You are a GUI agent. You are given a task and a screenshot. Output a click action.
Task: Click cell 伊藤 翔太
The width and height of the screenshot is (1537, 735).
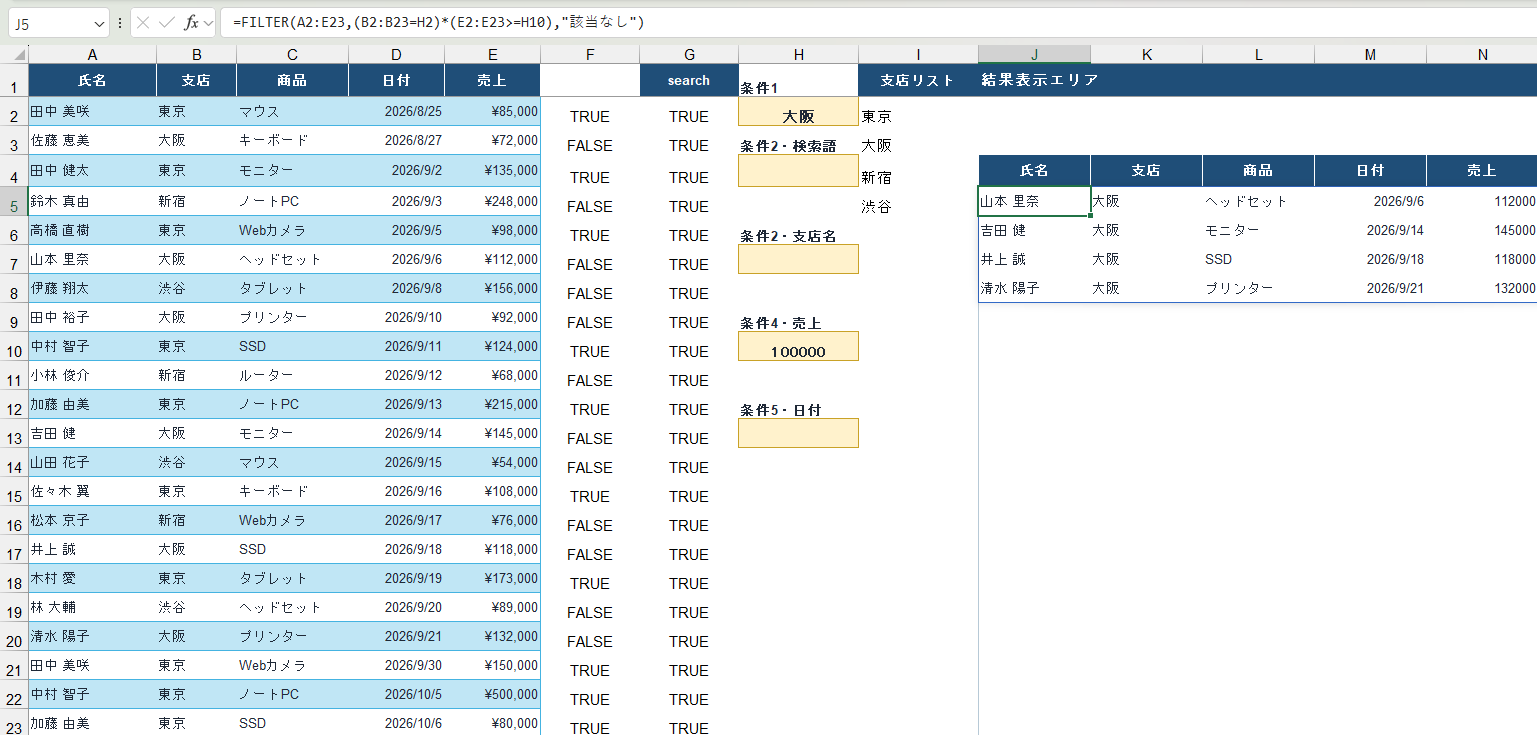tap(92, 288)
